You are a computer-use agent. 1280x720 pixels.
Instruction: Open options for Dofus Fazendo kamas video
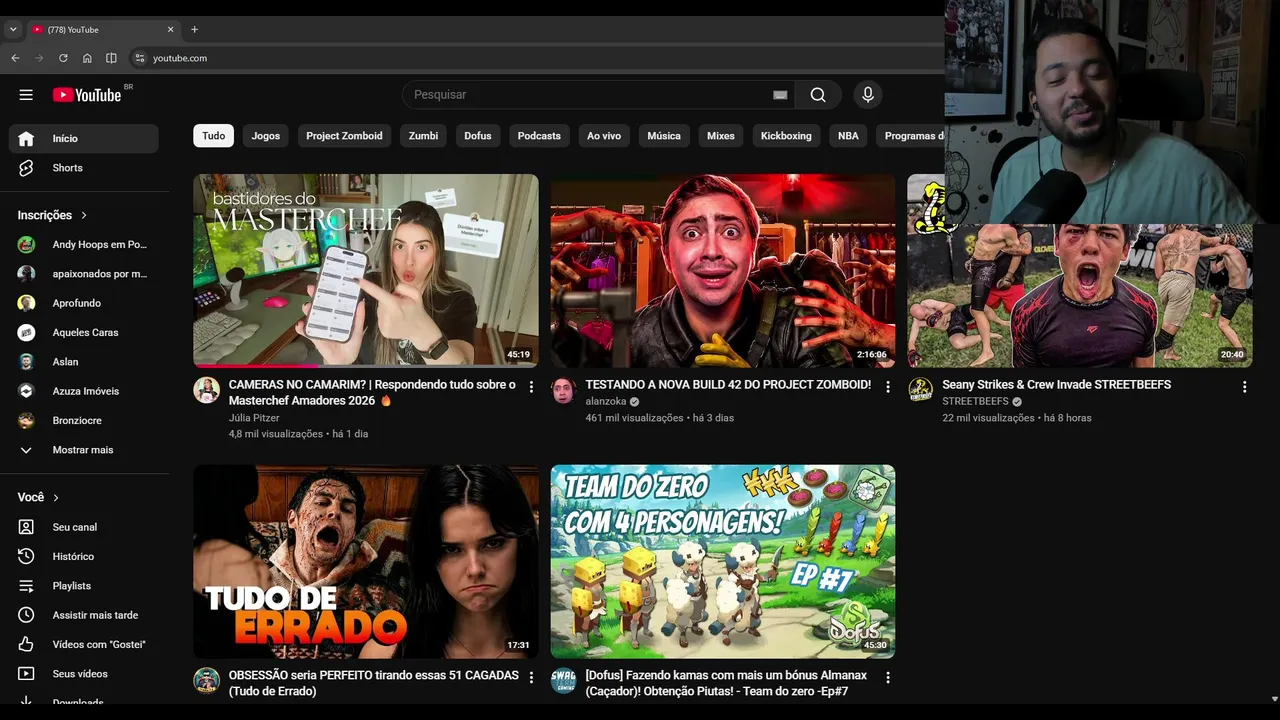pyautogui.click(x=888, y=678)
